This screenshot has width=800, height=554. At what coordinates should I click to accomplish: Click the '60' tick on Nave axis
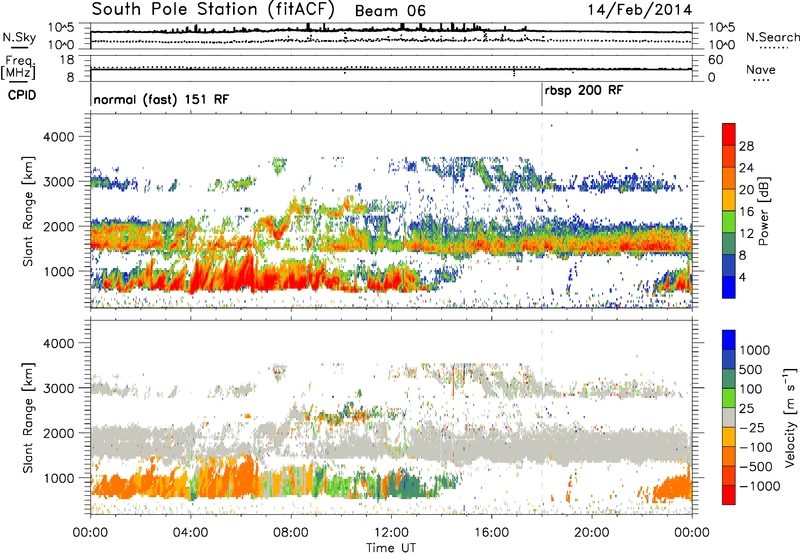pos(715,60)
